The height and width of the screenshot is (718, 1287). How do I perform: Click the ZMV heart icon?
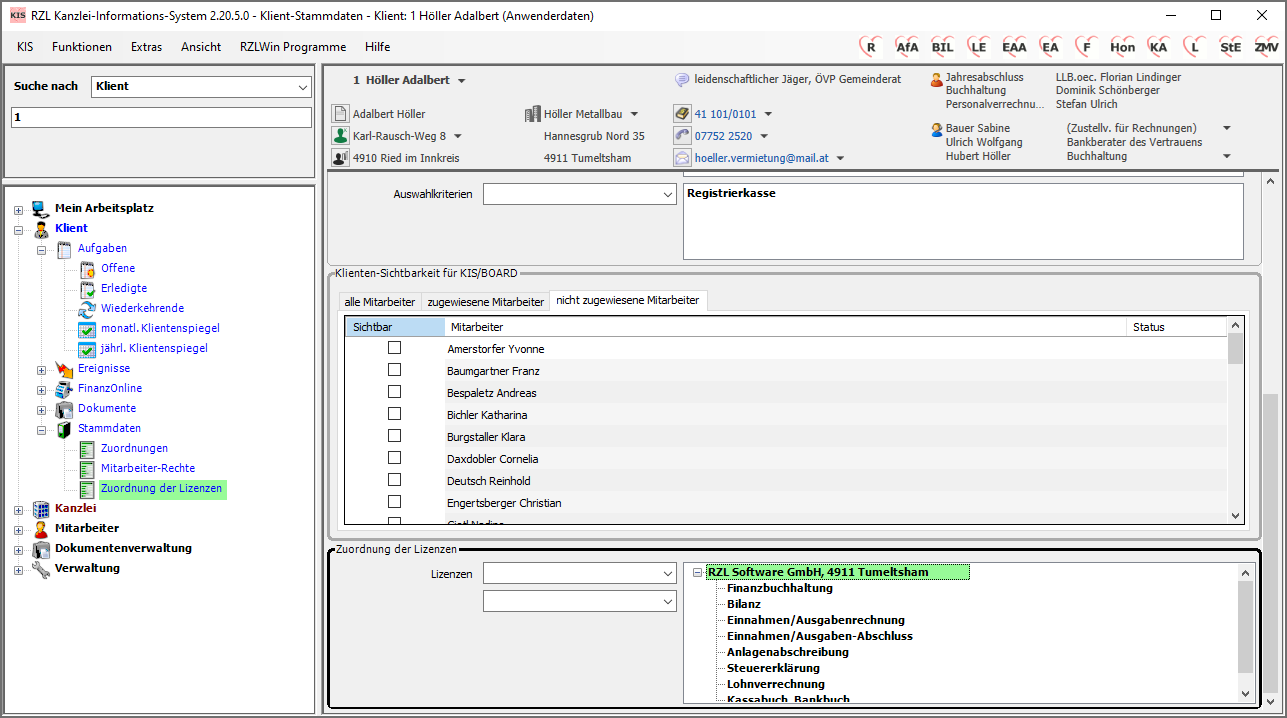click(1266, 47)
